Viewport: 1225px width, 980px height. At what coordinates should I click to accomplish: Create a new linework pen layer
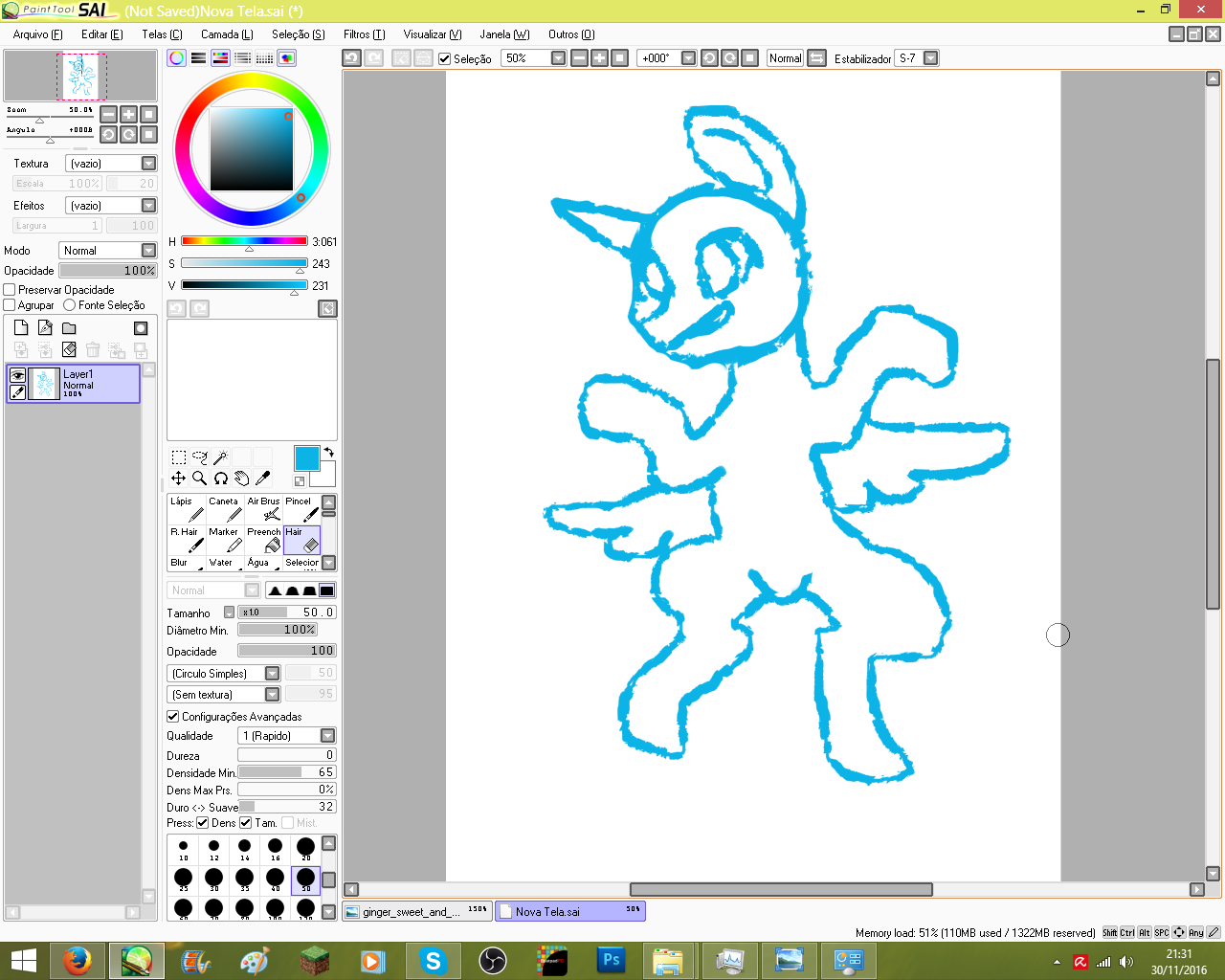pyautogui.click(x=45, y=327)
